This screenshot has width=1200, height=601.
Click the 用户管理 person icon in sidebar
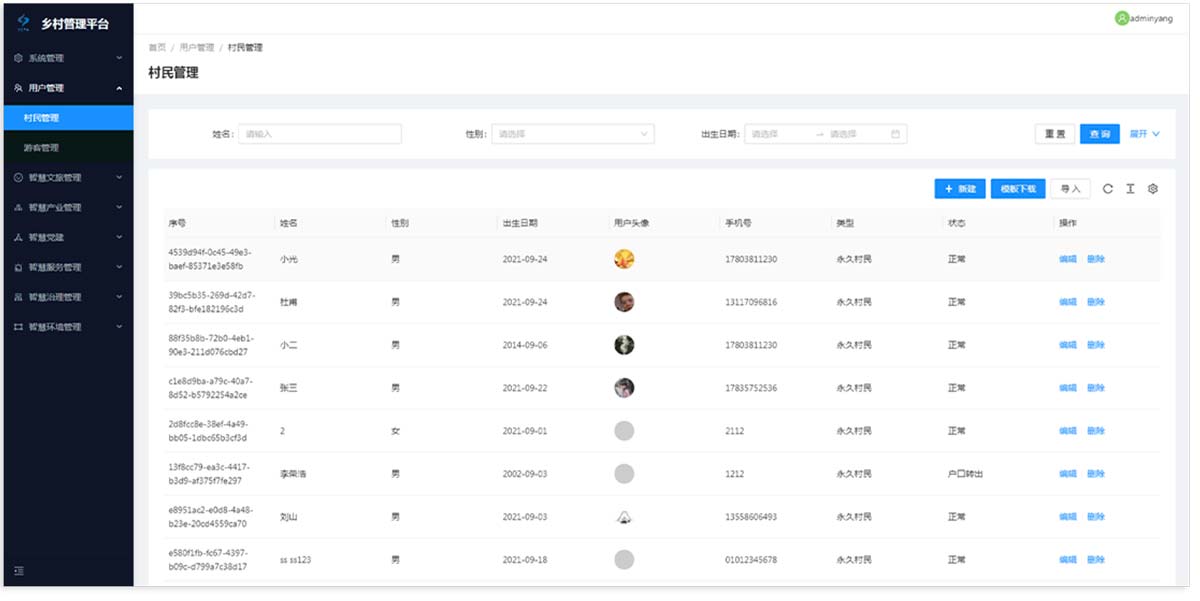point(19,88)
